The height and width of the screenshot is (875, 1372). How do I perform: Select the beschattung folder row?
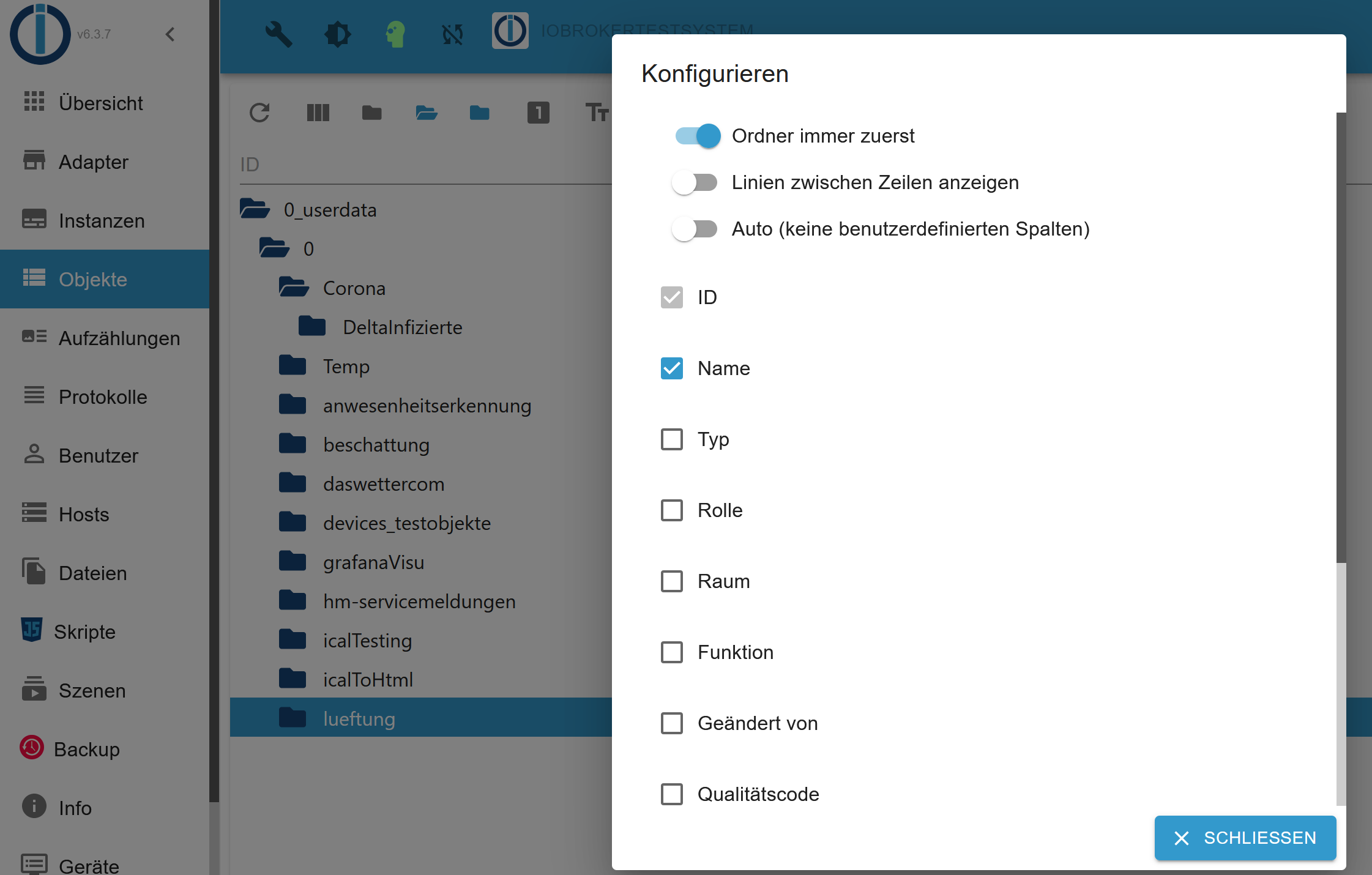tap(376, 445)
